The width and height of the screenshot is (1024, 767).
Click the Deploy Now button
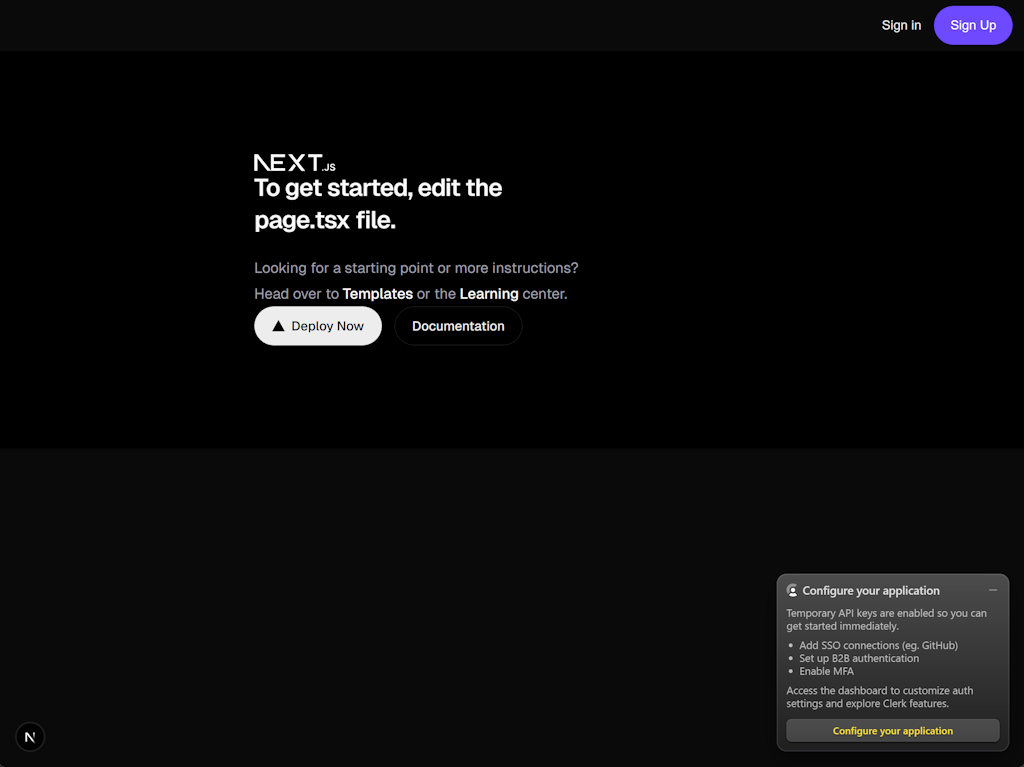318,325
